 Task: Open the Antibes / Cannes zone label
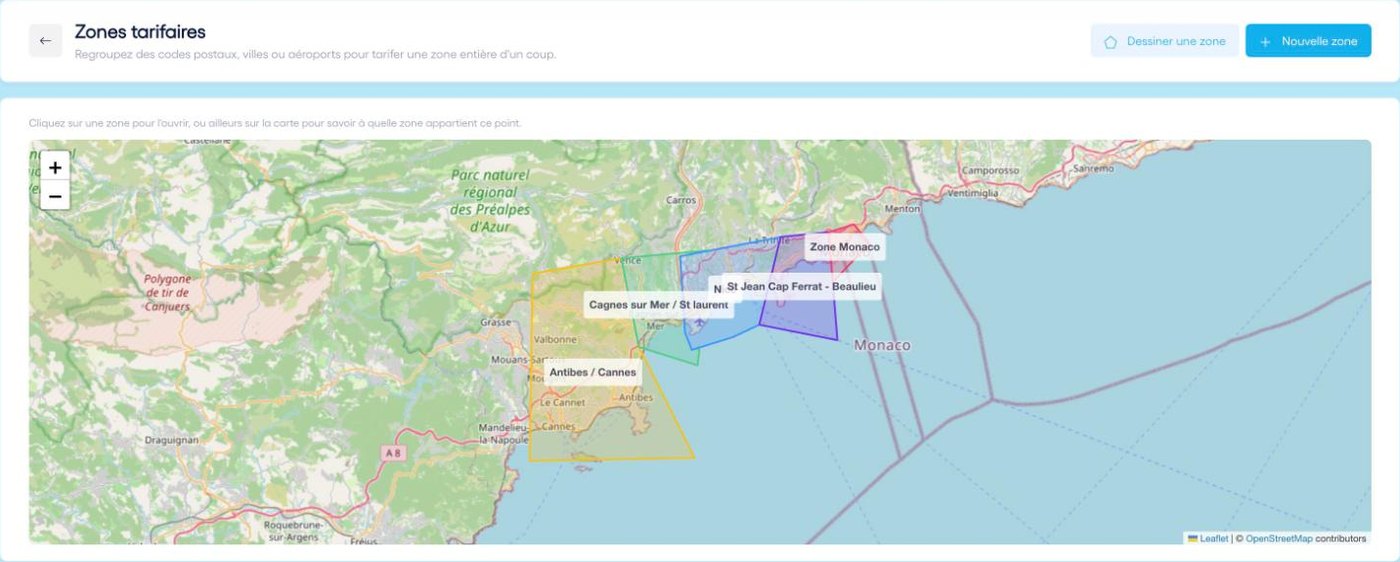593,372
